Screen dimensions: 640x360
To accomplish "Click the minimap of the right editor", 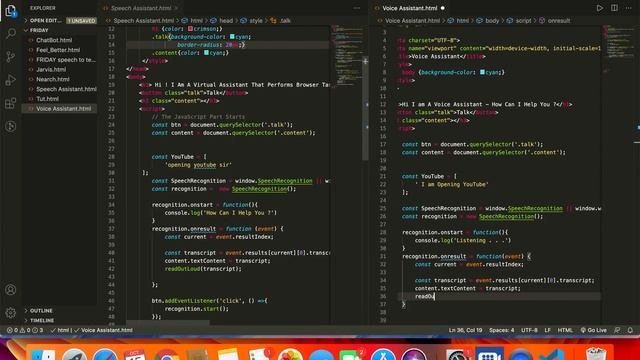I will point(619,49).
